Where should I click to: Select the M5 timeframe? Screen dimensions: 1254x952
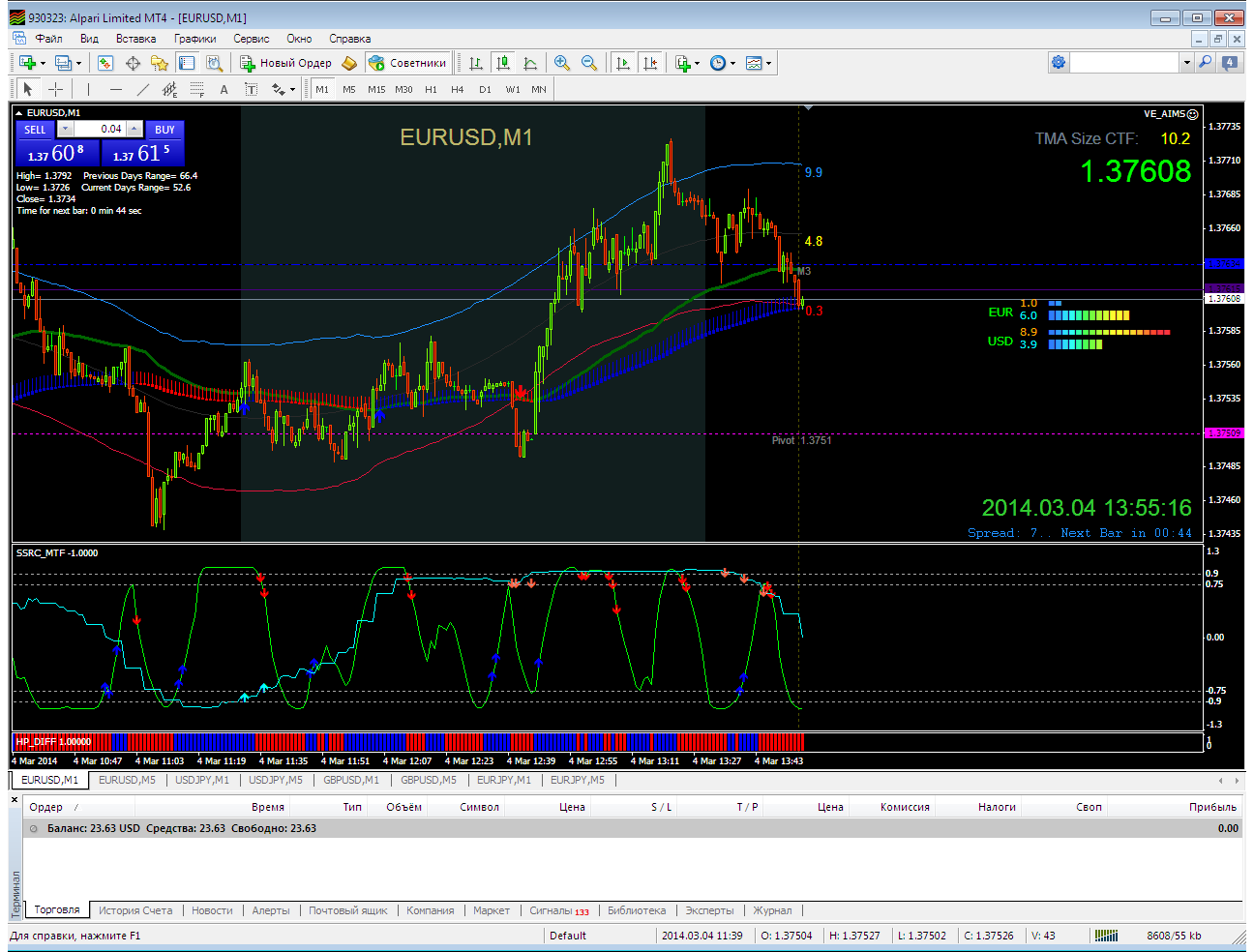coord(349,89)
